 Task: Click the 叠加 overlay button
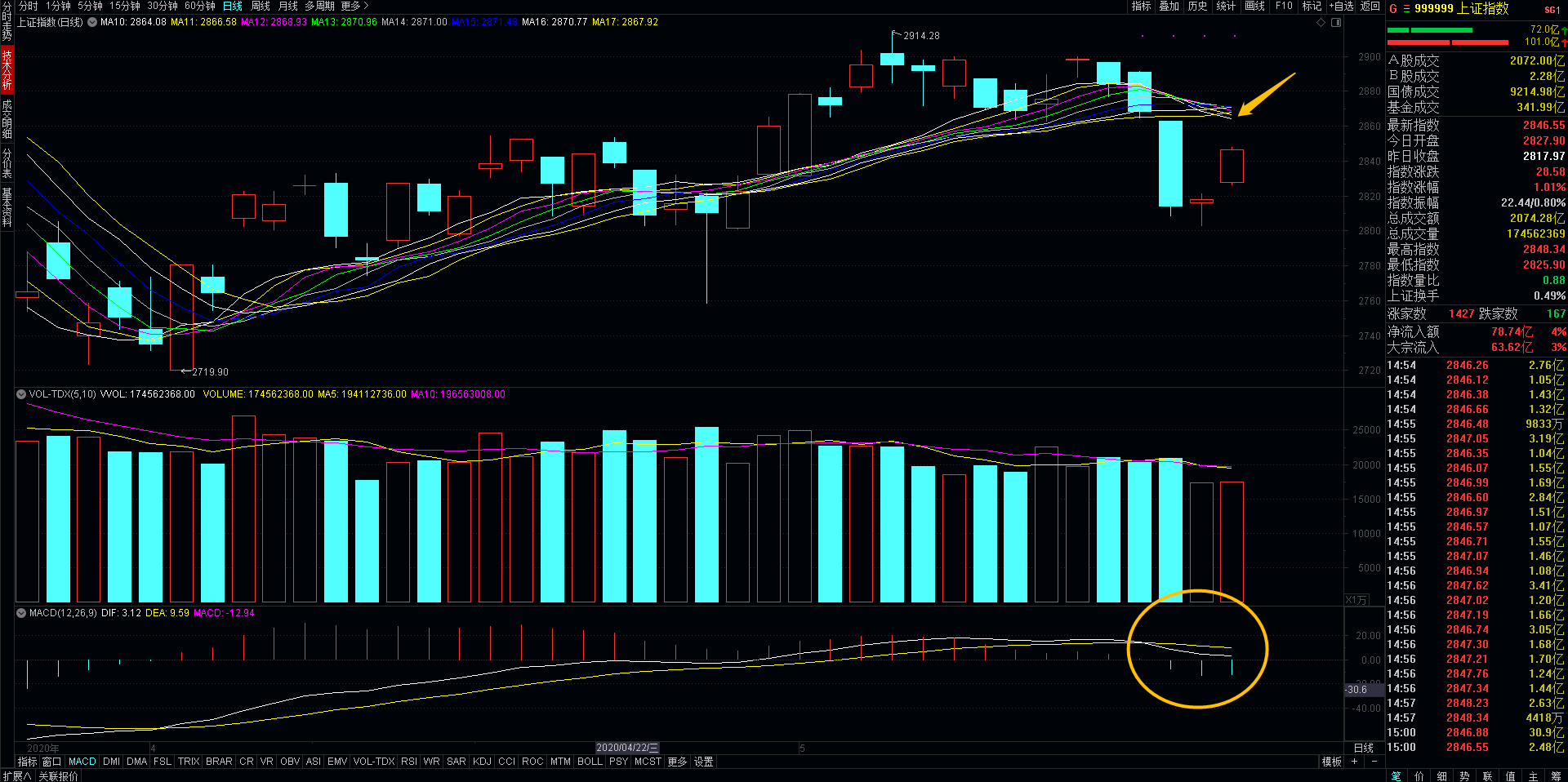1169,6
